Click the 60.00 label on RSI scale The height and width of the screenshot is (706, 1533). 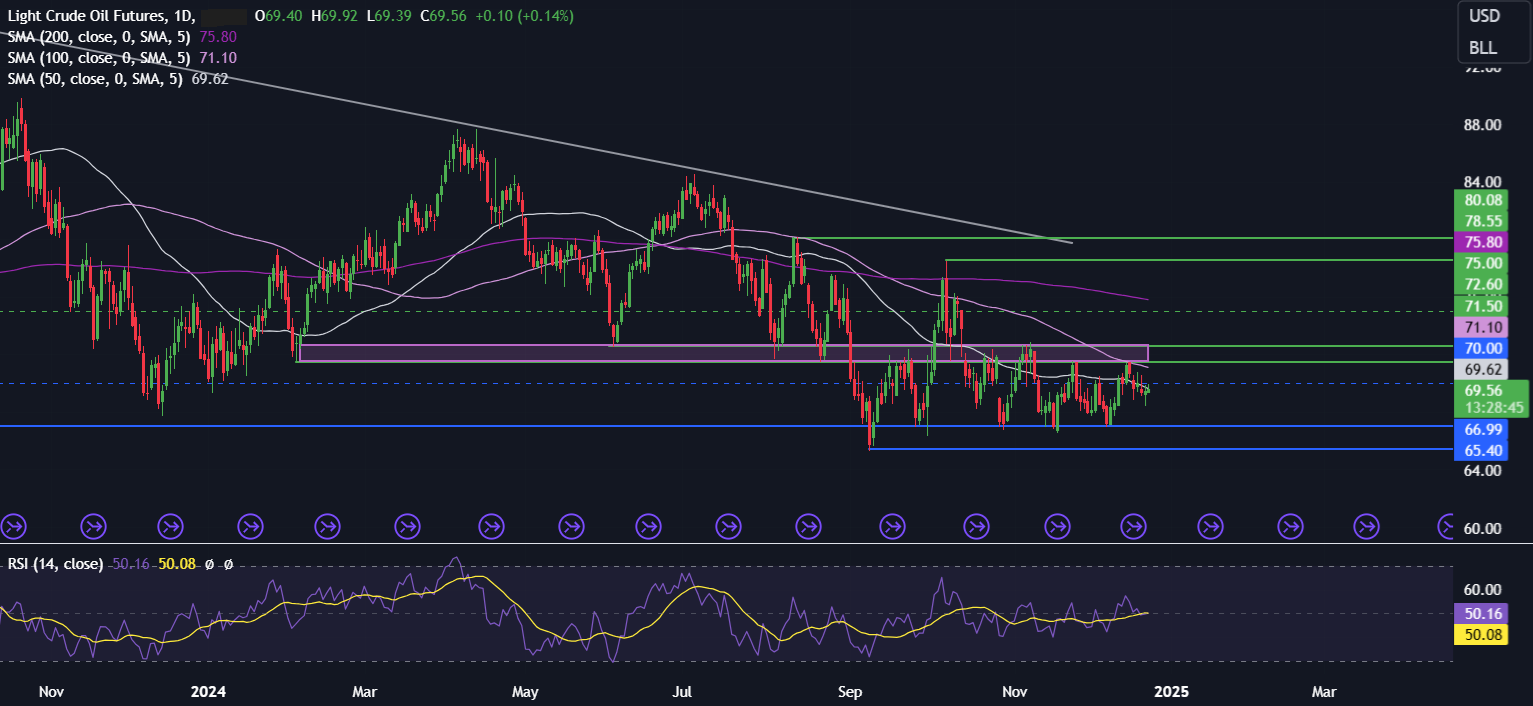(1484, 589)
